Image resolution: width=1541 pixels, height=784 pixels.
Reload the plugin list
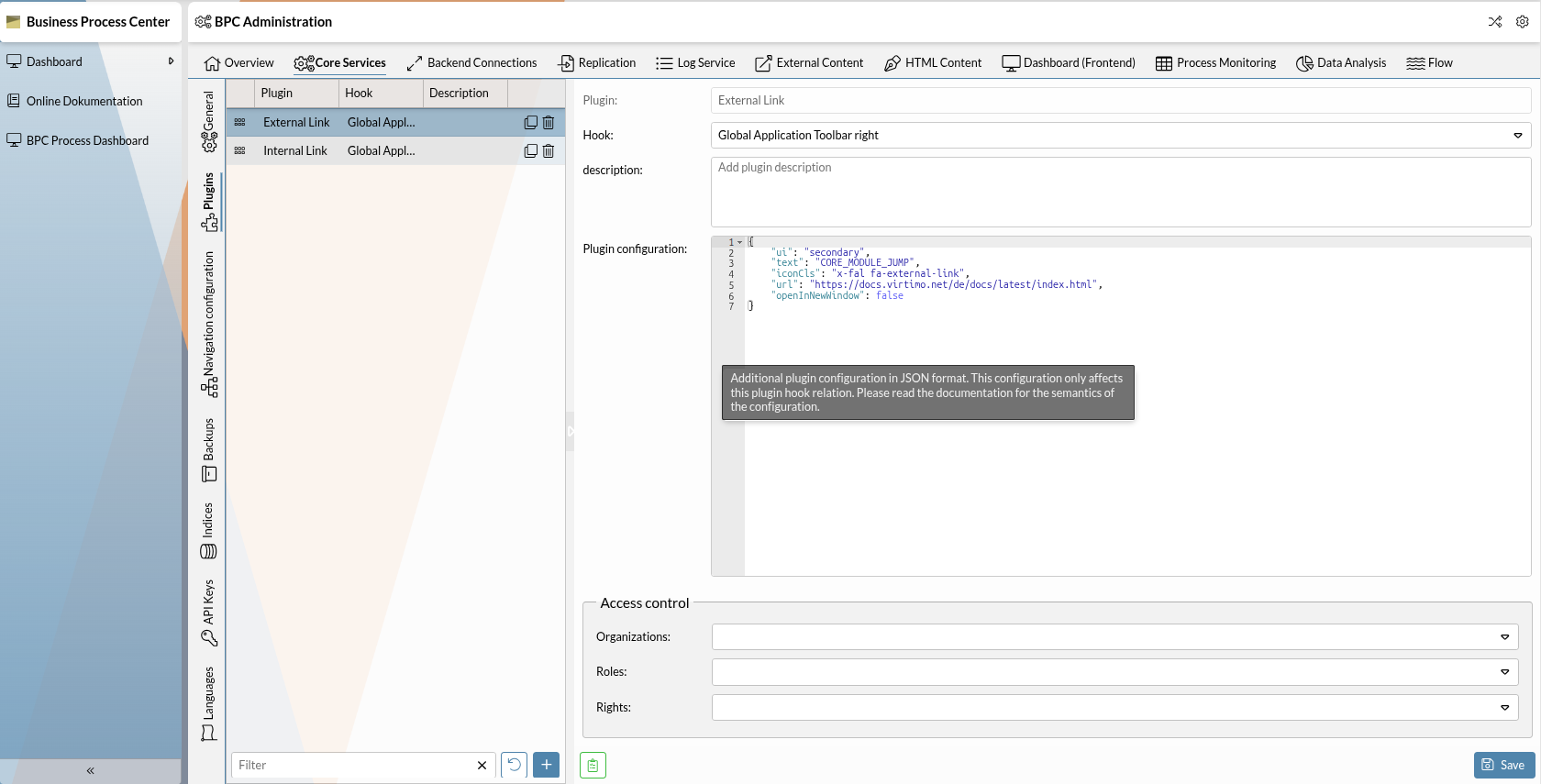click(515, 765)
